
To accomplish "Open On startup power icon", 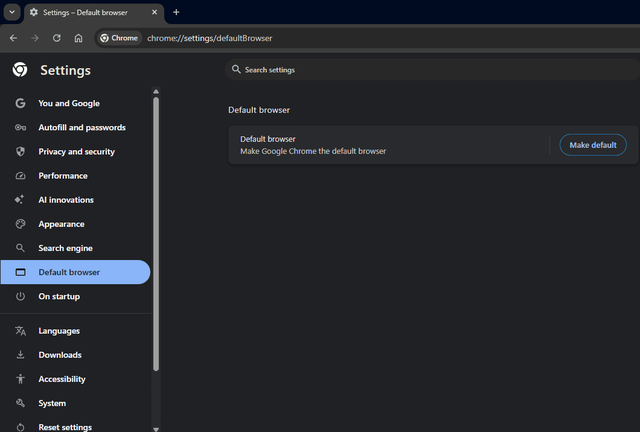I will (20, 296).
